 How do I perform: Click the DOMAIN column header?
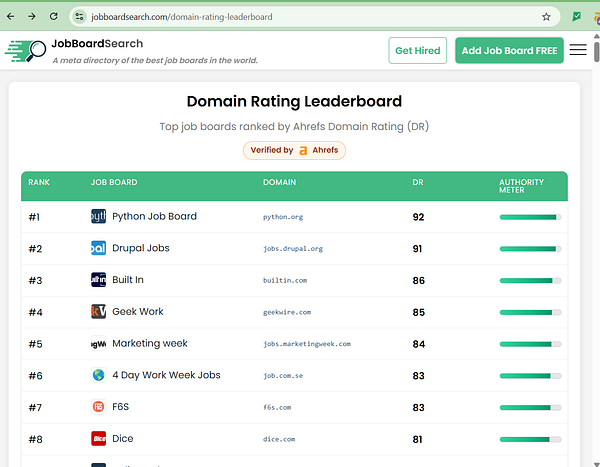[x=279, y=182]
